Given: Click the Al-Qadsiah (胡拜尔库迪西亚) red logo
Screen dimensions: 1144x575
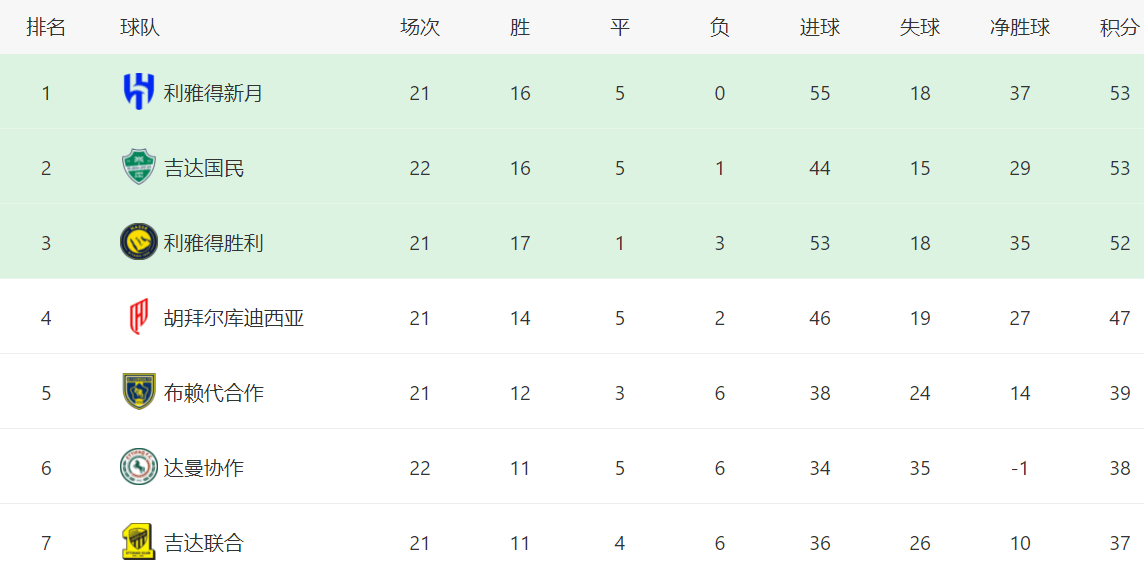Looking at the screenshot, I should 138,317.
